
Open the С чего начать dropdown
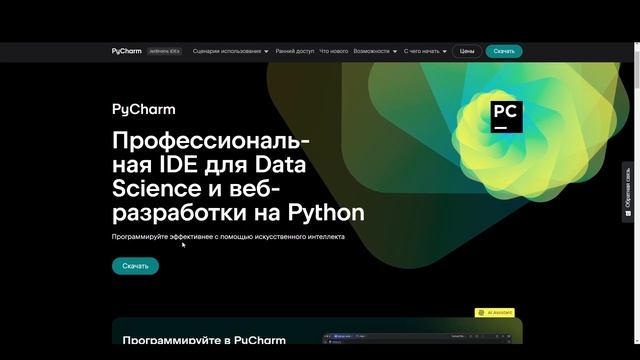(425, 51)
